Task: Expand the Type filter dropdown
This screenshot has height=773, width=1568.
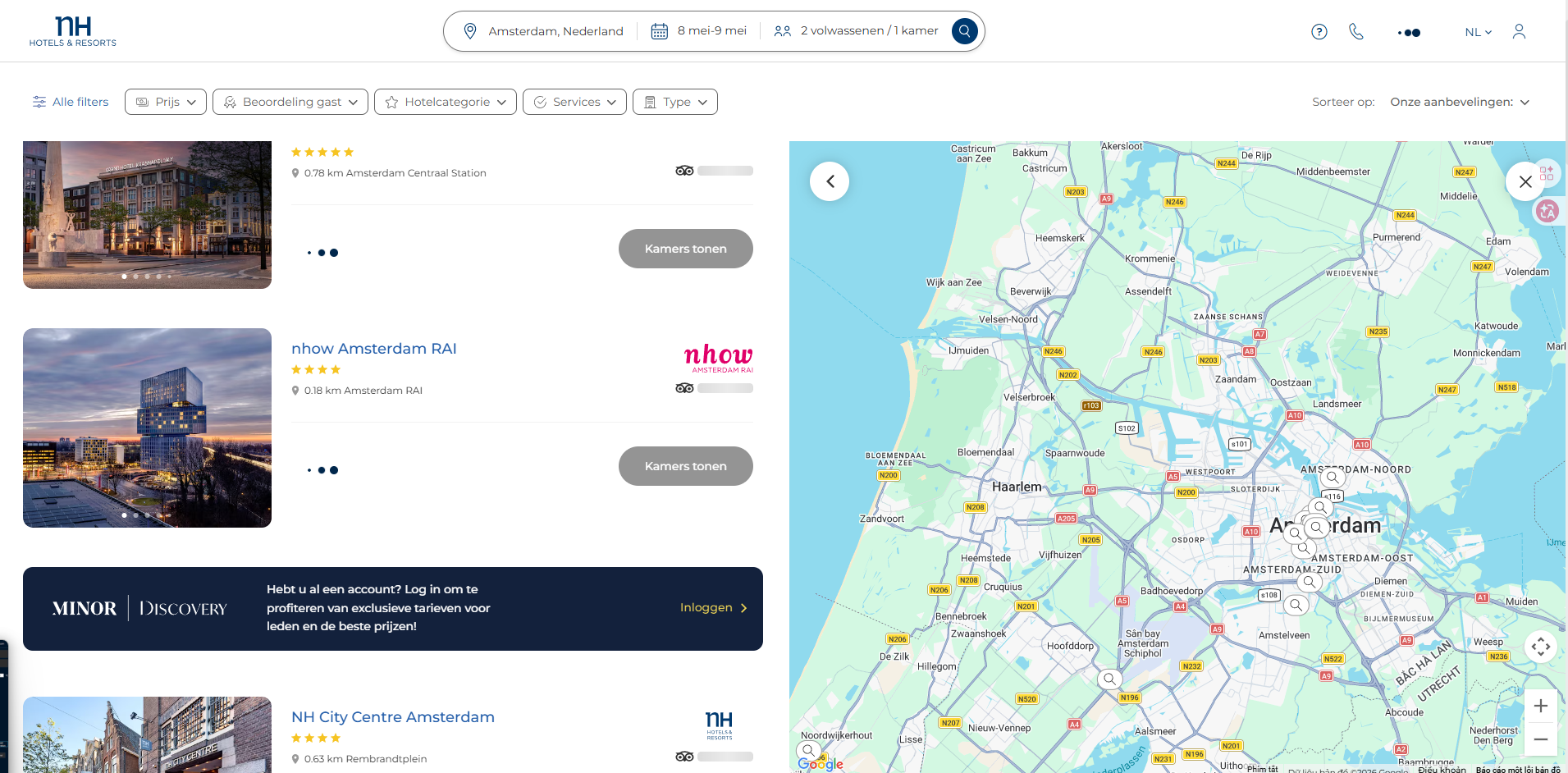Action: click(675, 102)
